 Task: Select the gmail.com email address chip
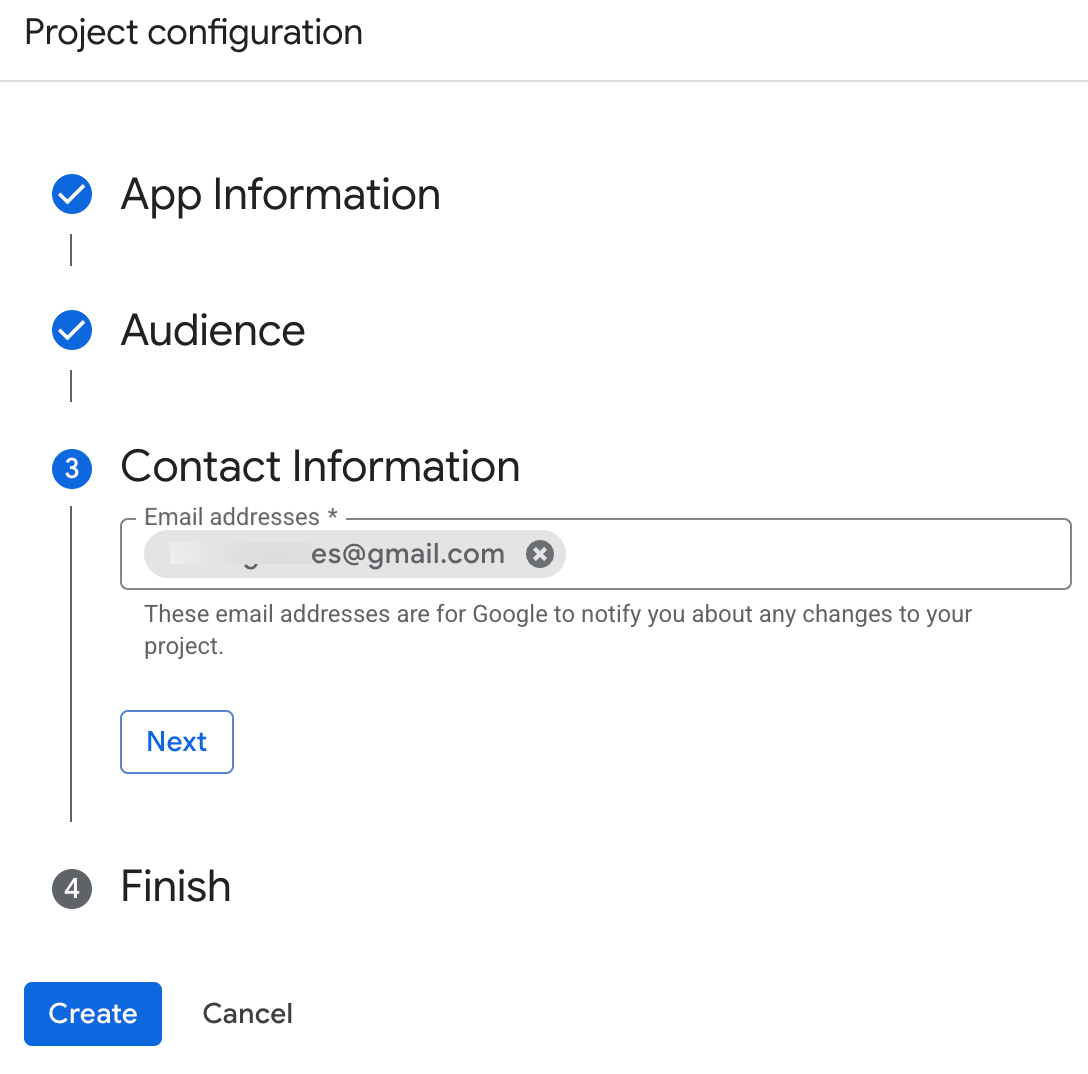click(340, 554)
